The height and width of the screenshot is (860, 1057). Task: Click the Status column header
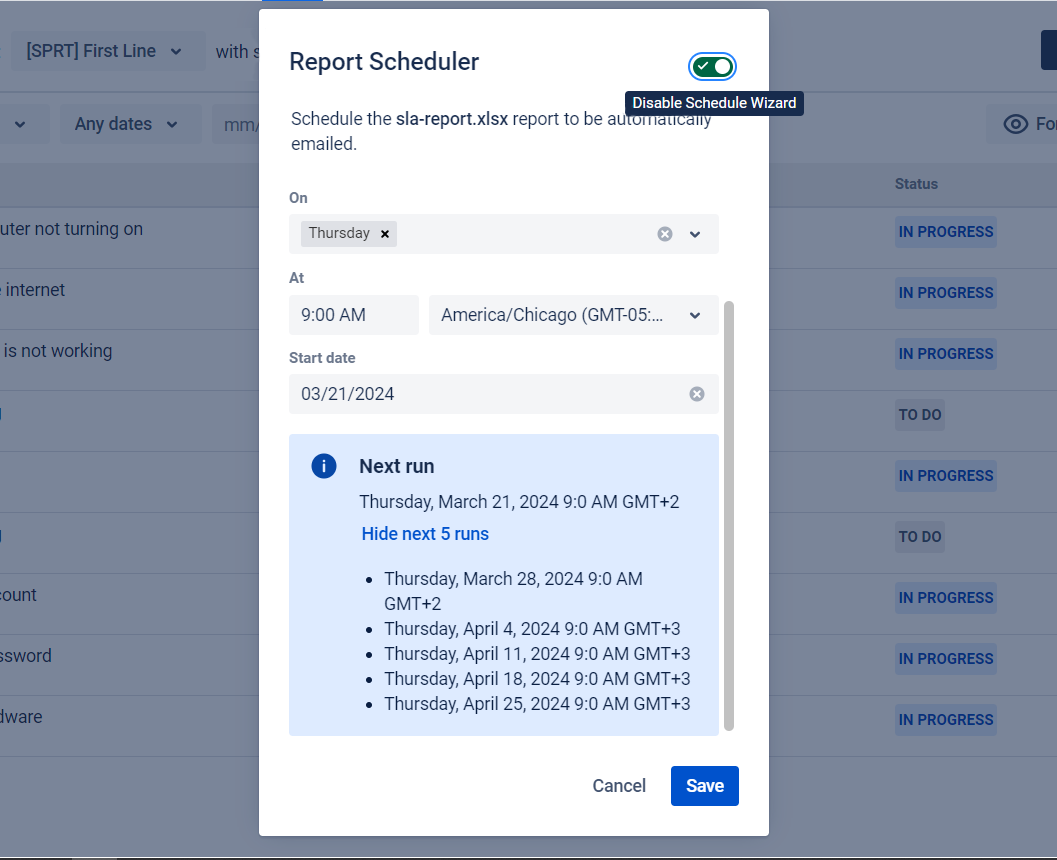916,184
